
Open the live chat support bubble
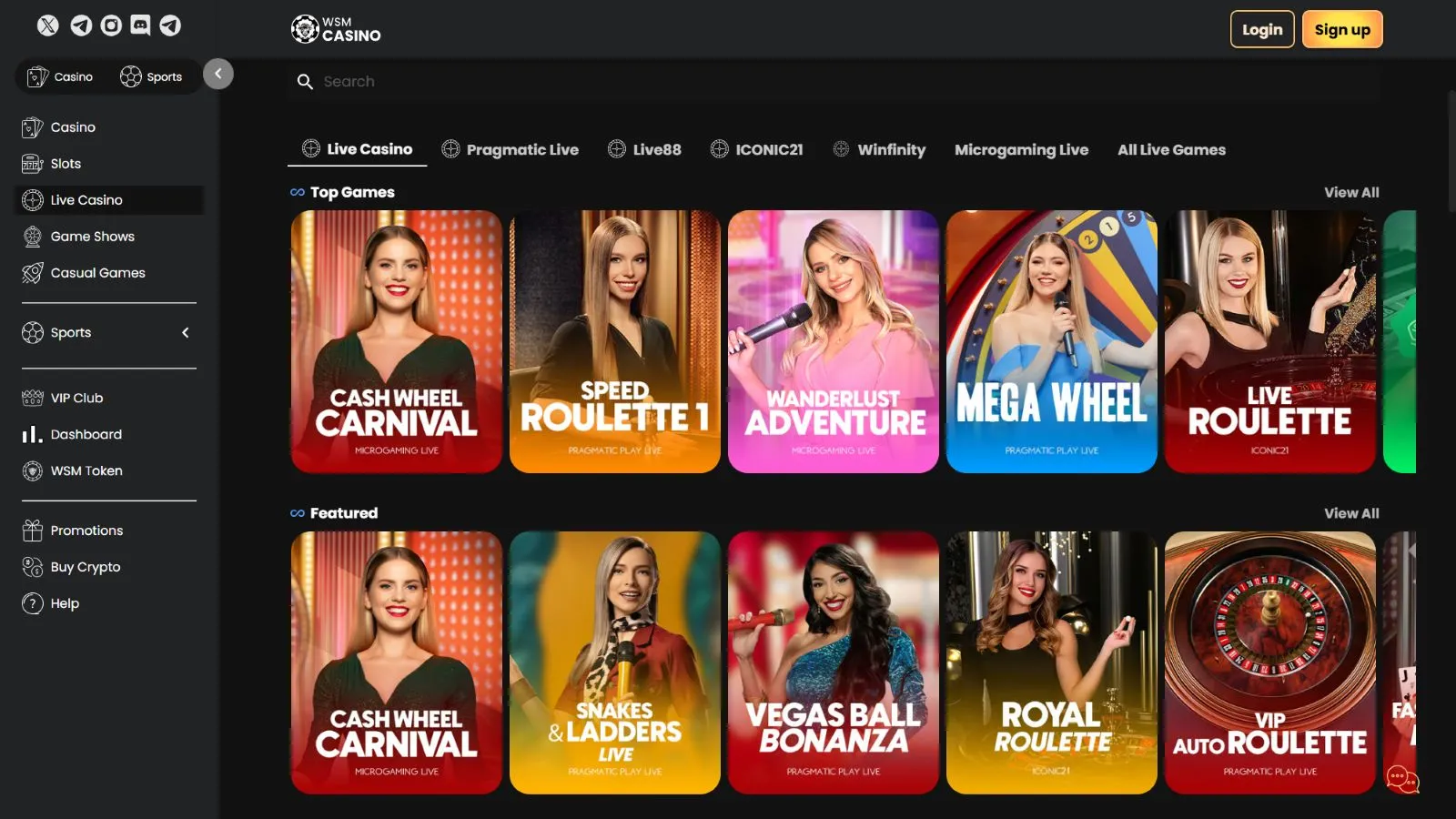pos(1400,778)
